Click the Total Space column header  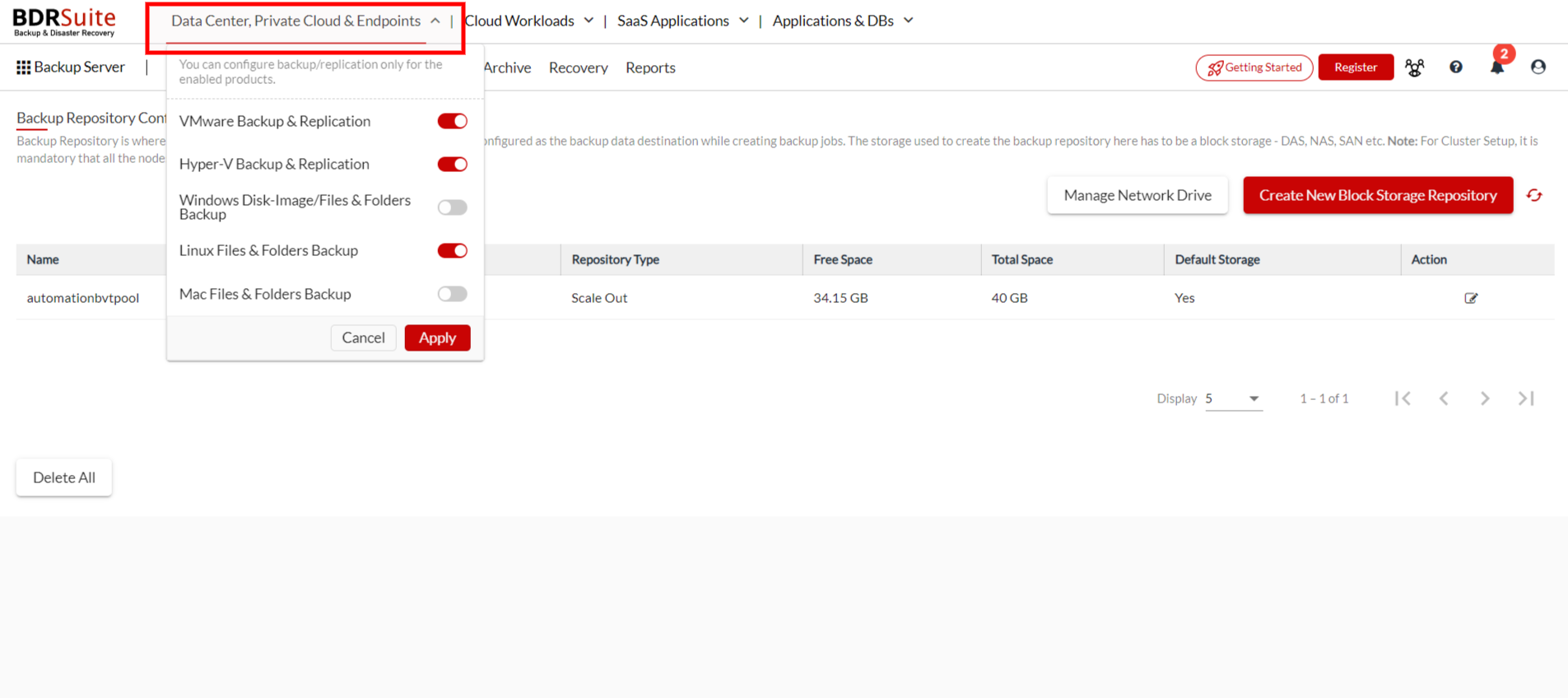tap(1022, 259)
